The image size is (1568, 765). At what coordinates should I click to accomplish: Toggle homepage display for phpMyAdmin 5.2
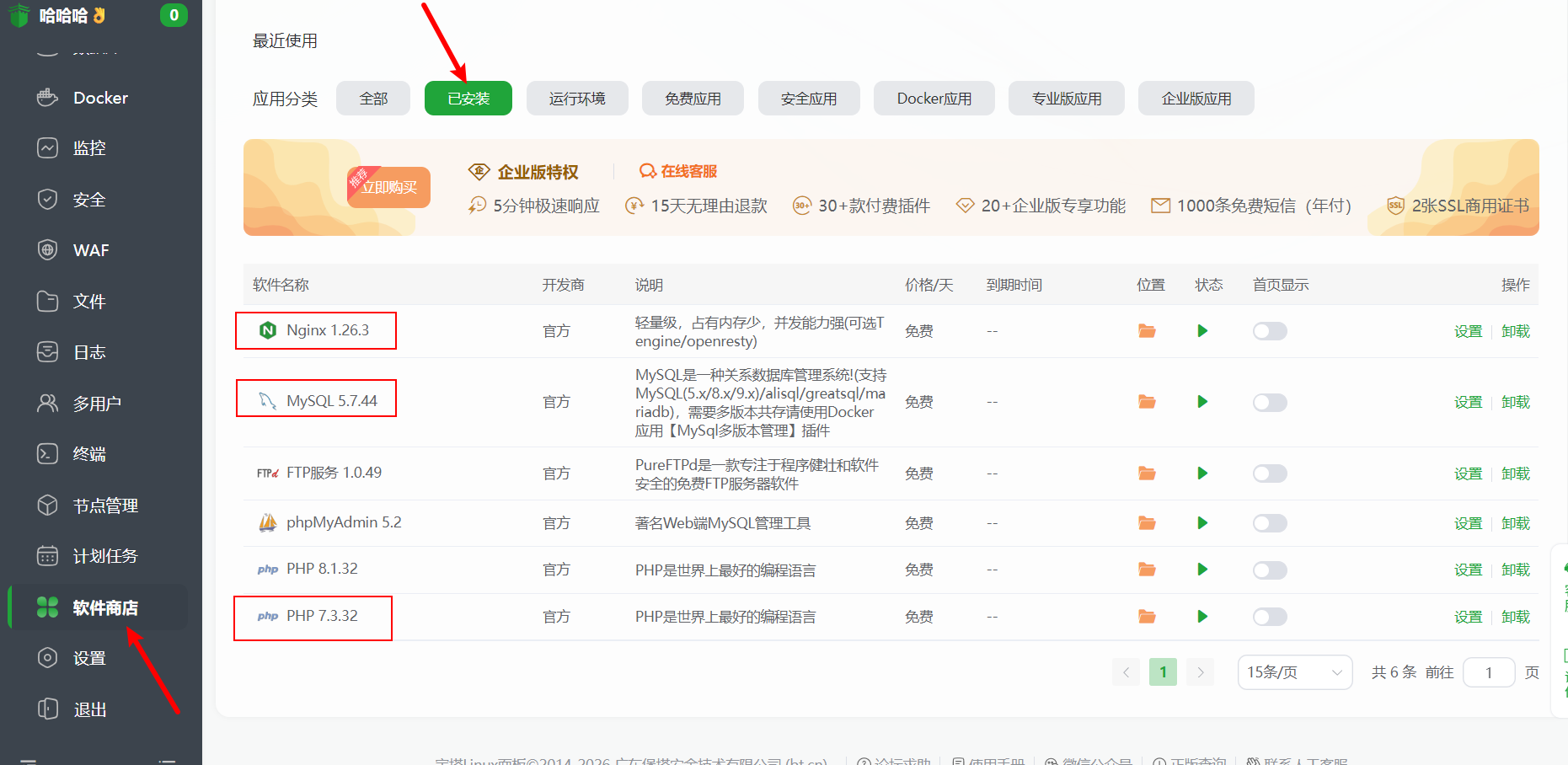tap(1270, 523)
